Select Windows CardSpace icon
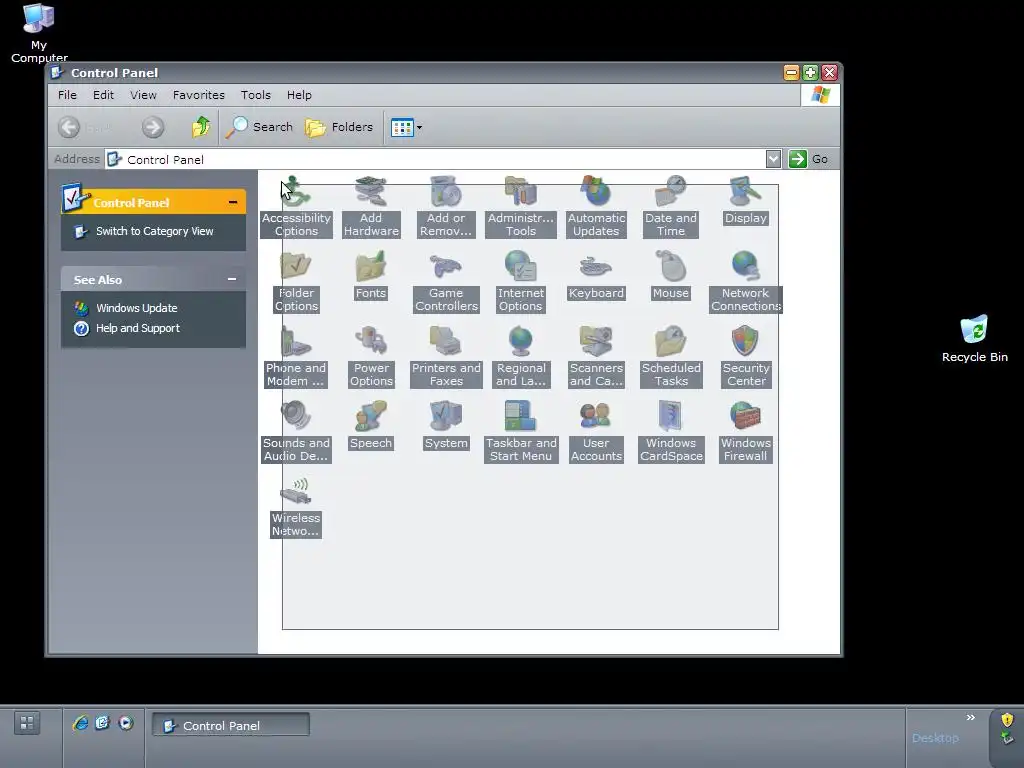This screenshot has height=768, width=1024. [671, 432]
